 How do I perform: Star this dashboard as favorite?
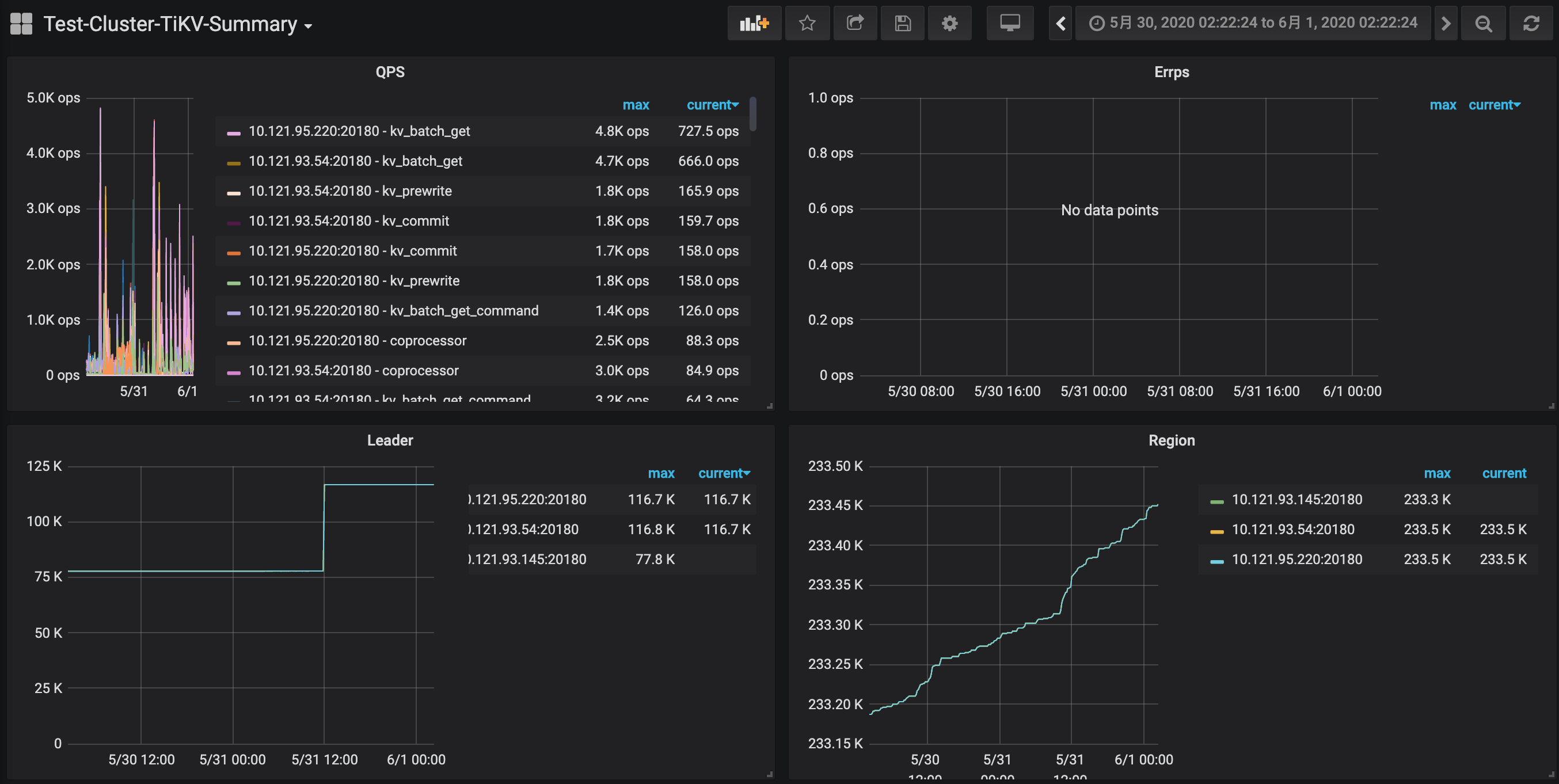click(807, 24)
